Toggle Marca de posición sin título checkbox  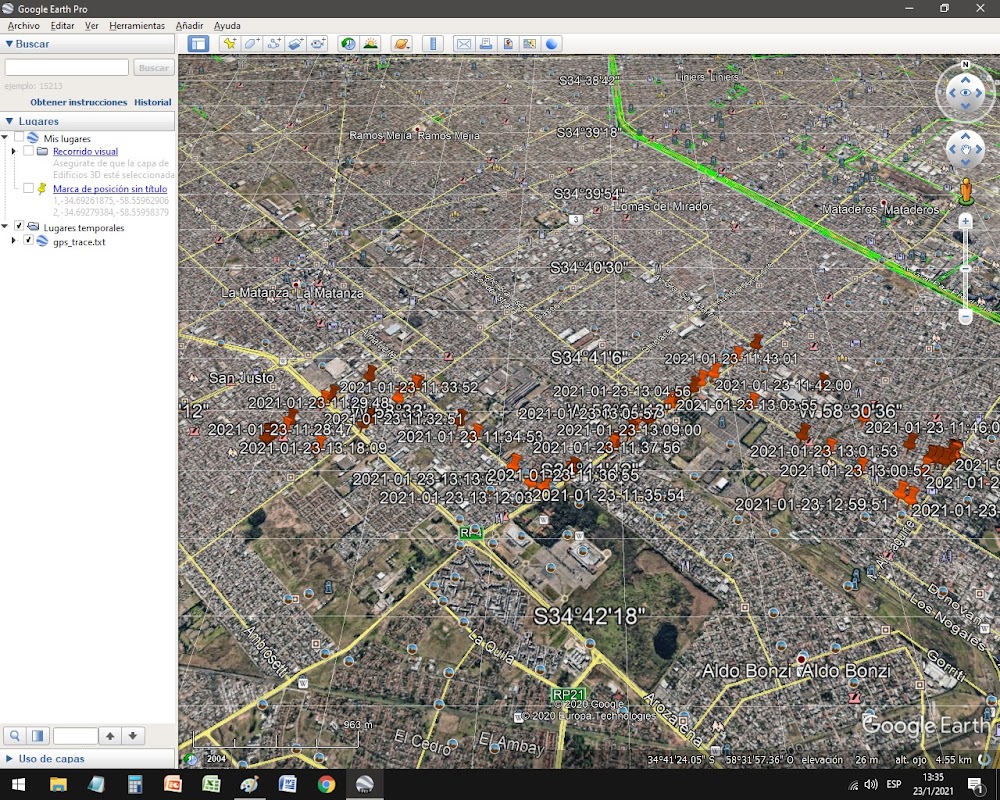[28, 188]
